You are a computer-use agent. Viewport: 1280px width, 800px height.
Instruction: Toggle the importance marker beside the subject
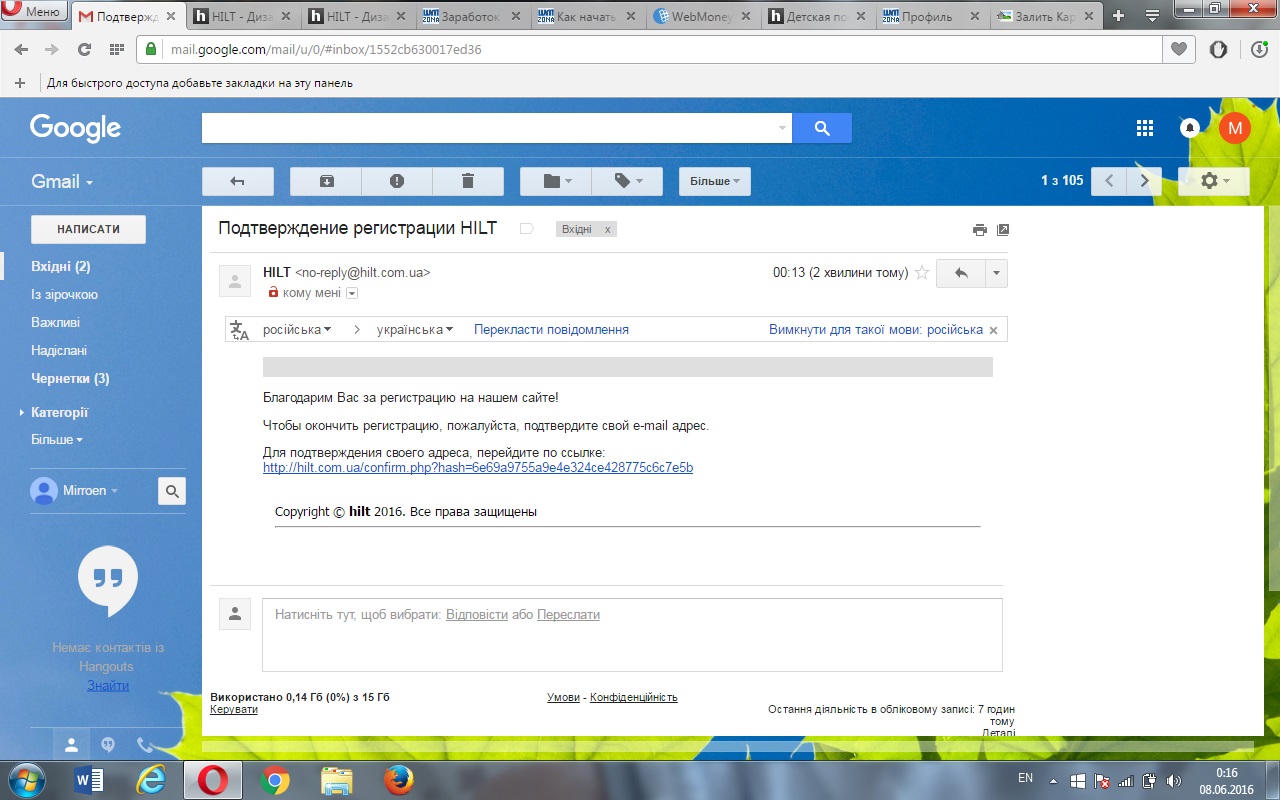tap(526, 229)
